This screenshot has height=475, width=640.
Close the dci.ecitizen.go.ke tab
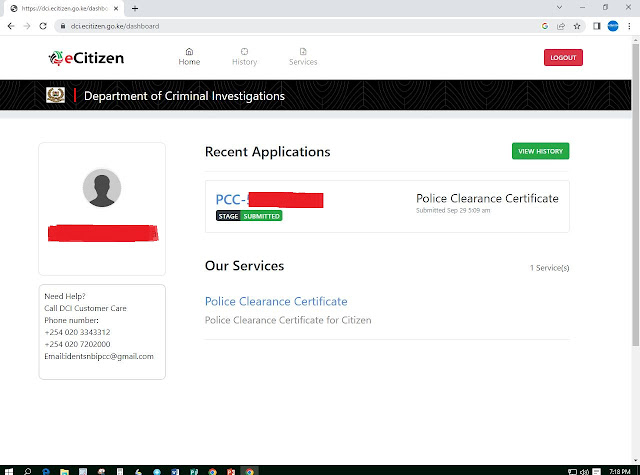[116, 8]
